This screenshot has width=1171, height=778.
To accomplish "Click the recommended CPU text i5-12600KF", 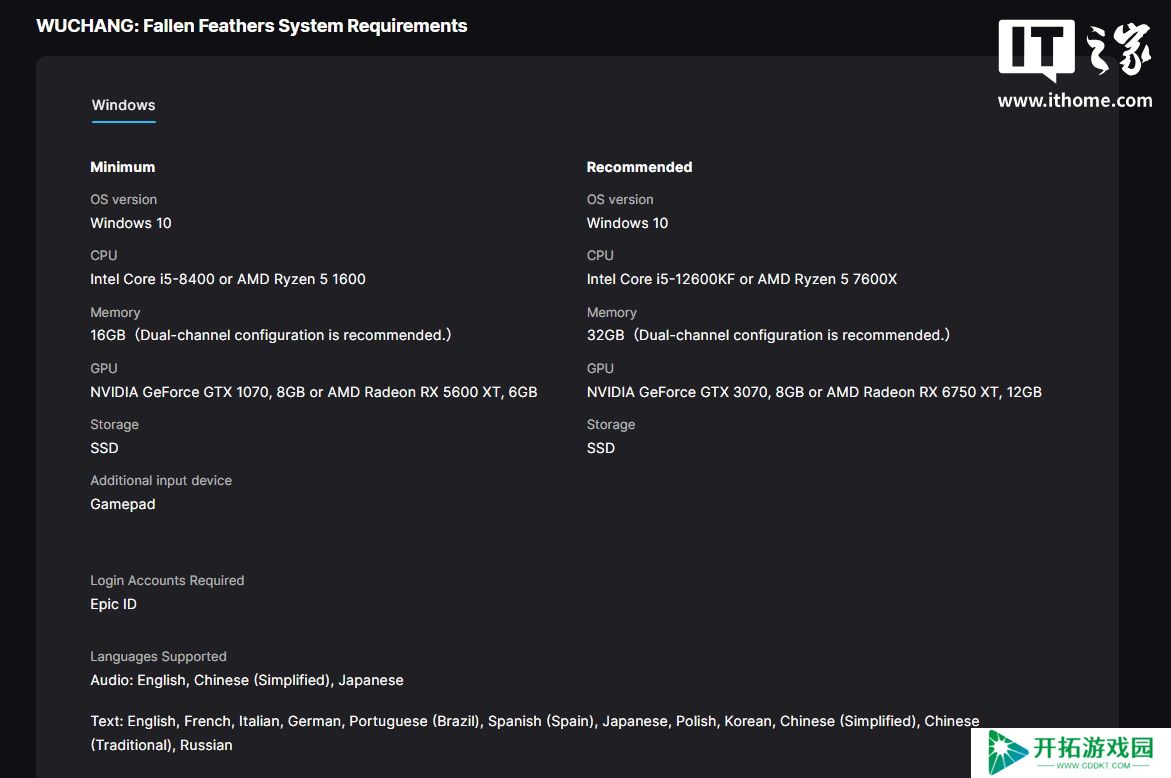I will tap(742, 279).
